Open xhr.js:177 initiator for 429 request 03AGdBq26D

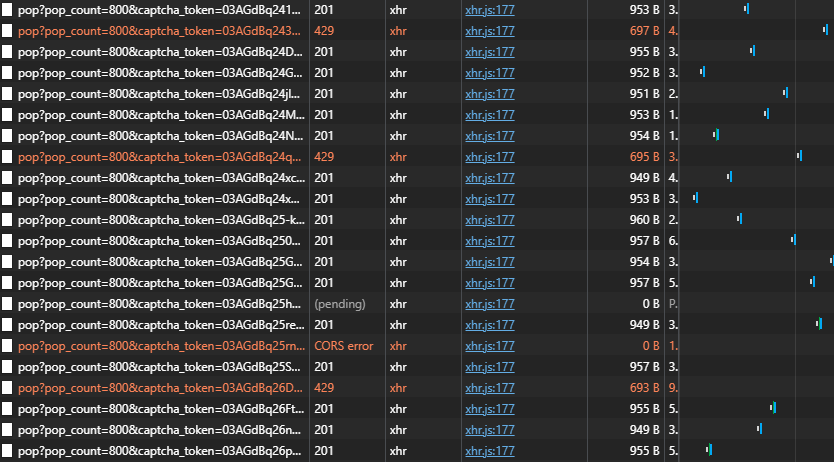pyautogui.click(x=489, y=388)
